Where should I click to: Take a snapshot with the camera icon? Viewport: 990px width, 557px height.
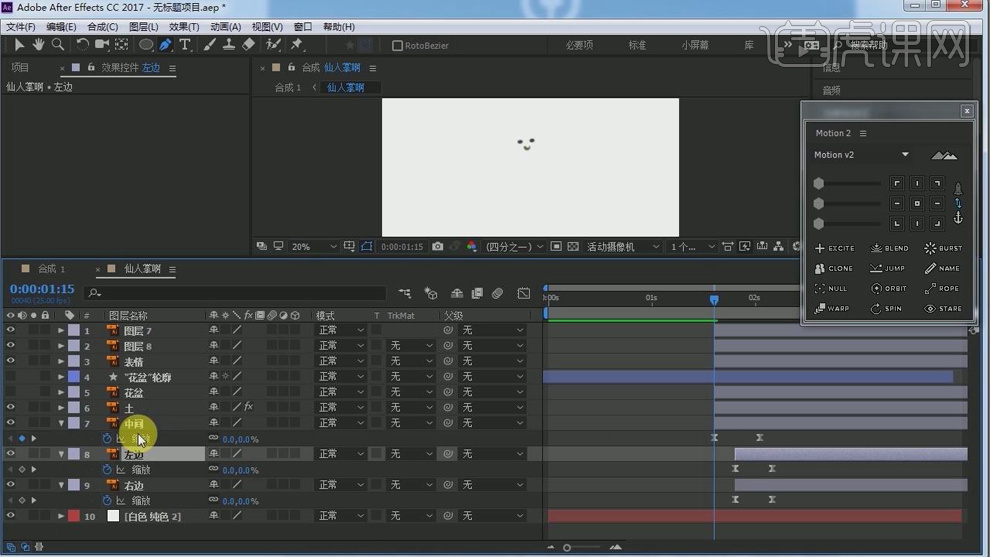(438, 246)
